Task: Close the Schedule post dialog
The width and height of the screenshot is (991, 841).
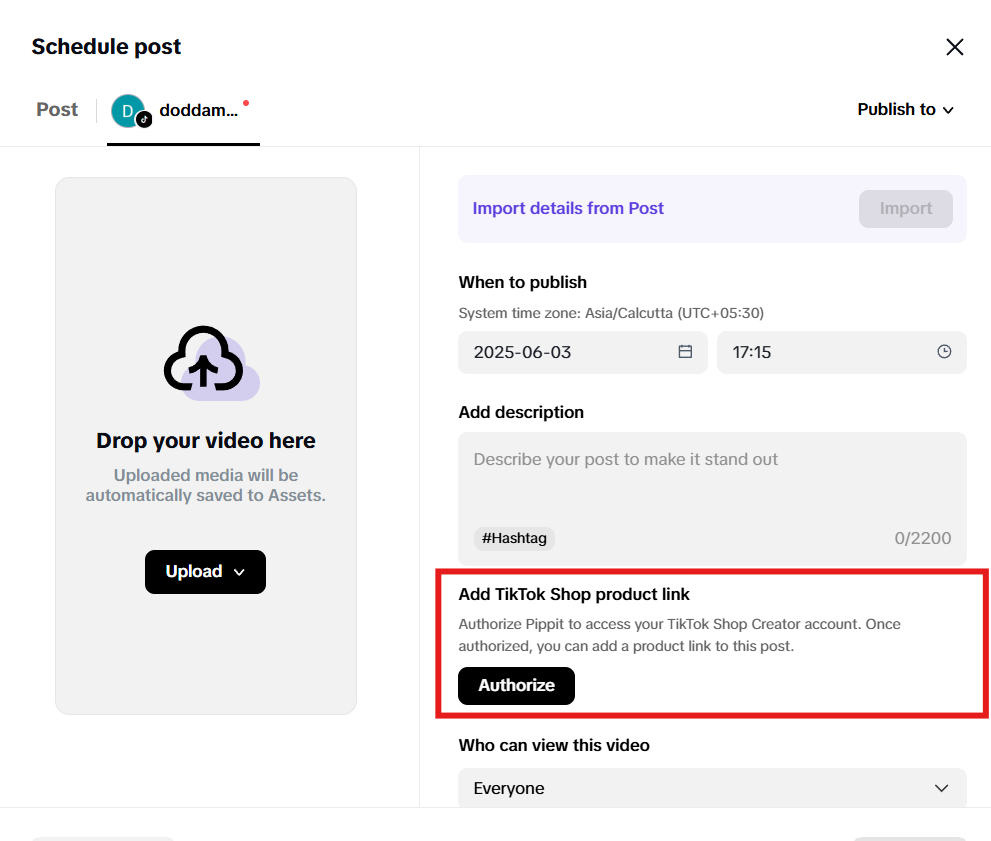Action: click(954, 47)
